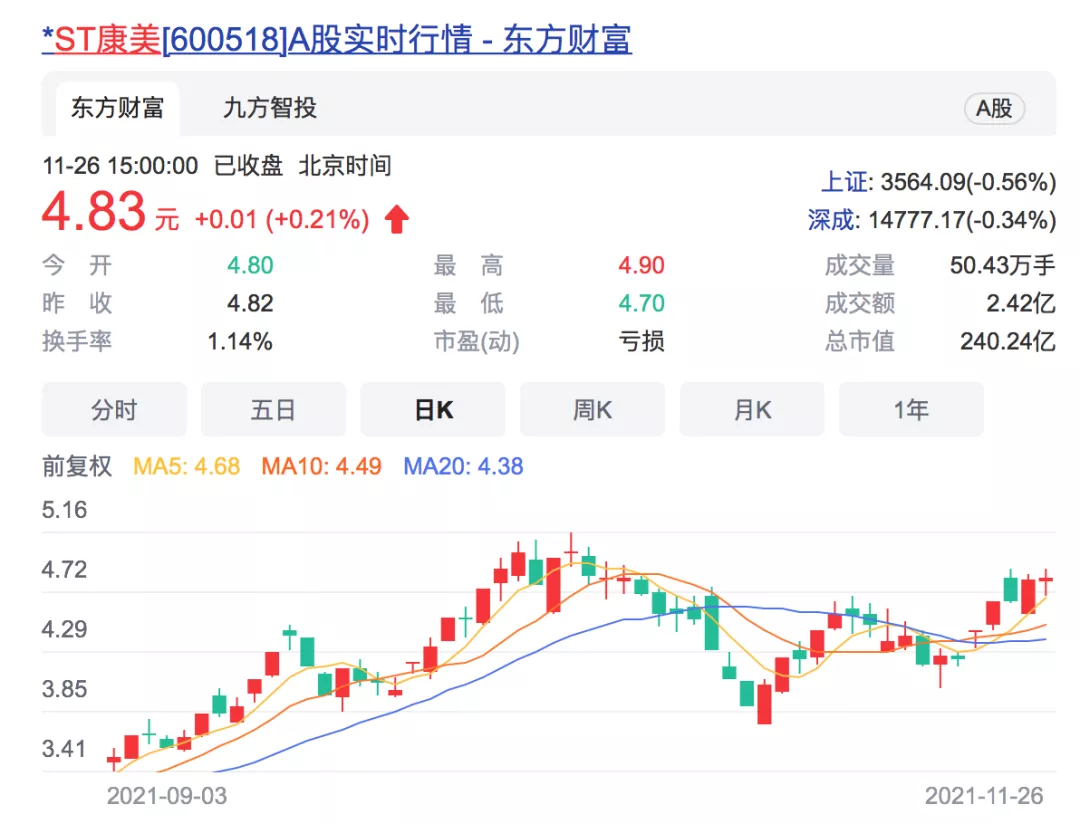Open the 周K weekly chart

click(592, 410)
